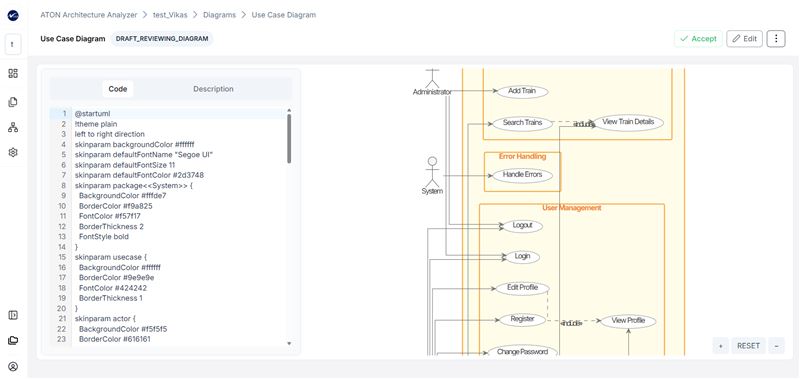The width and height of the screenshot is (800, 379).
Task: Go to Diagrams breadcrumb
Action: coord(219,15)
